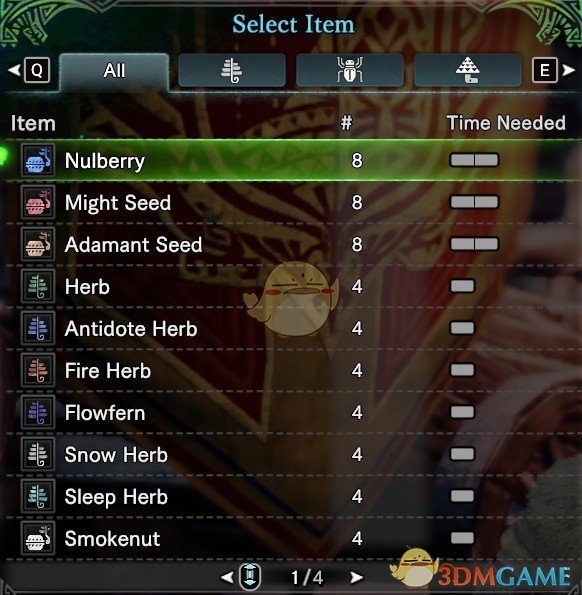Open the insect category tab
The image size is (582, 595).
350,70
